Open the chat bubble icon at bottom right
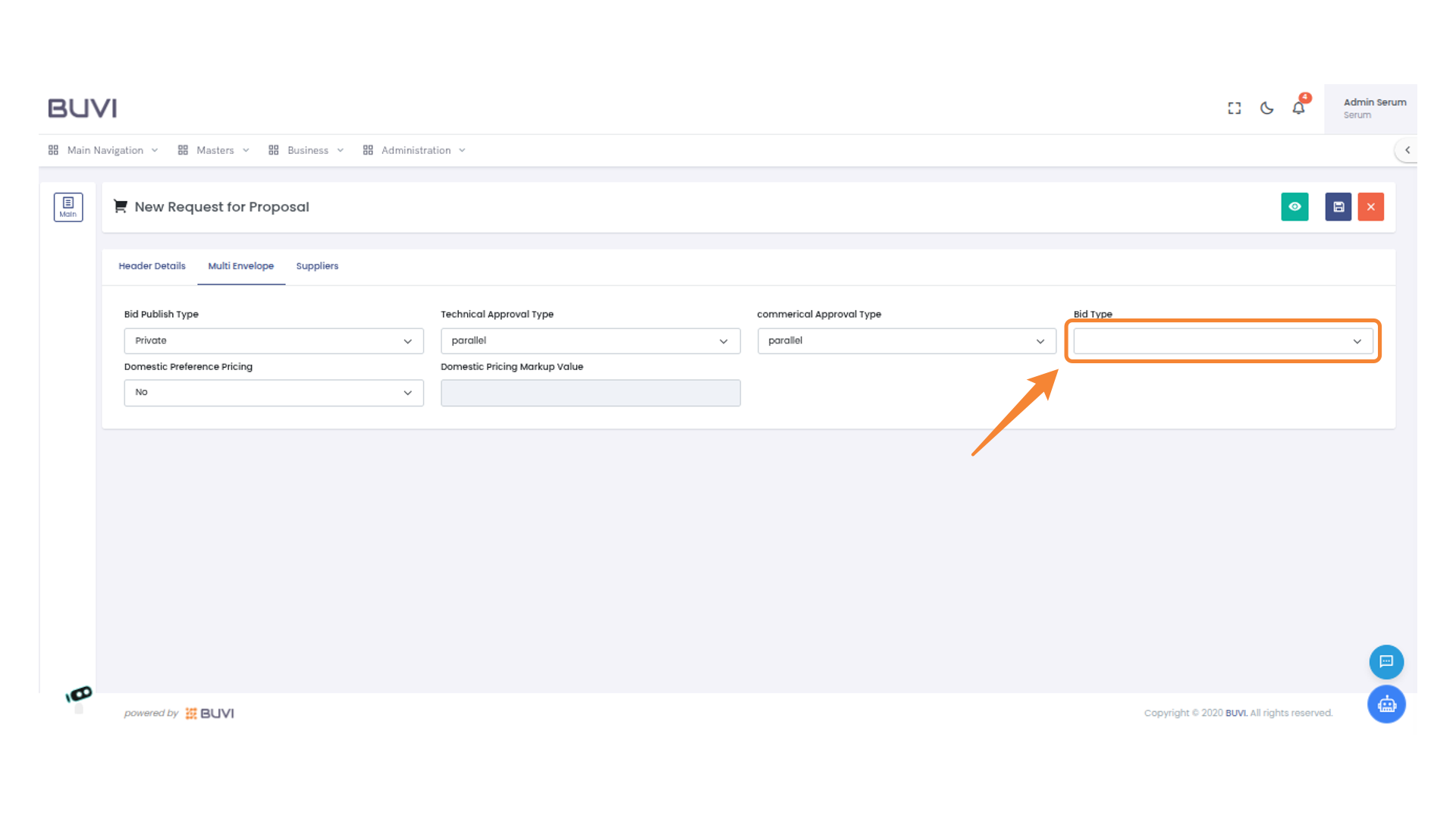1456x819 pixels. click(1386, 661)
